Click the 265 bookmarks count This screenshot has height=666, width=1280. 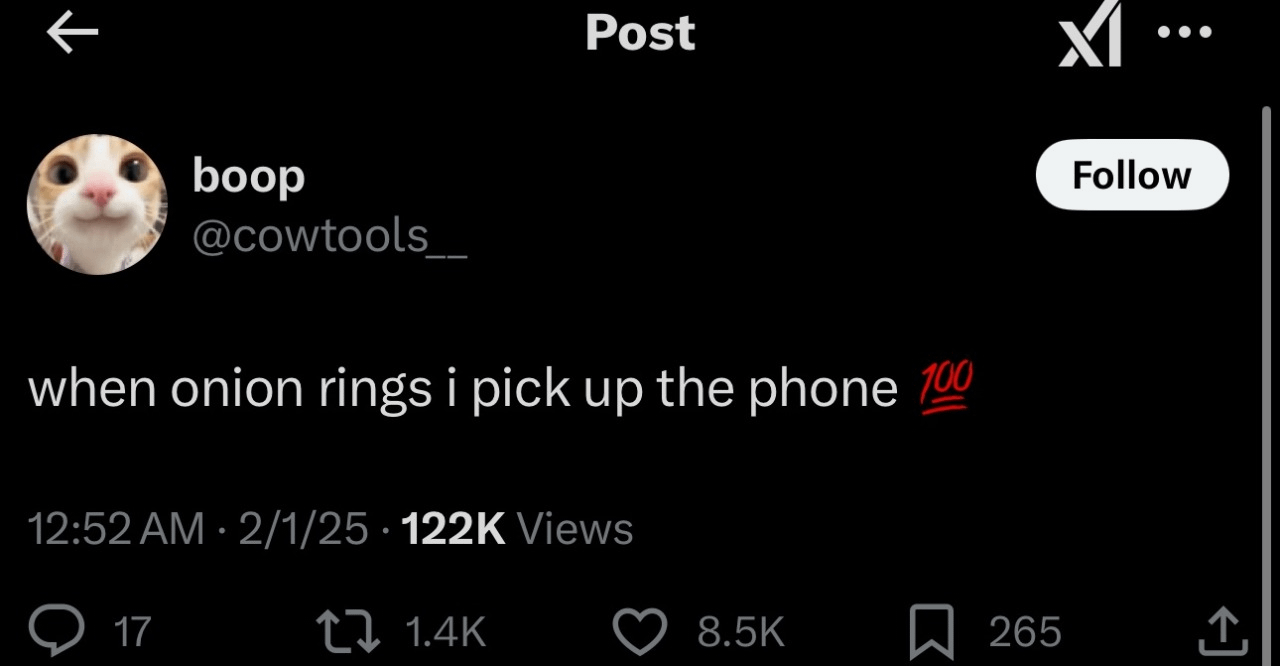click(1025, 632)
